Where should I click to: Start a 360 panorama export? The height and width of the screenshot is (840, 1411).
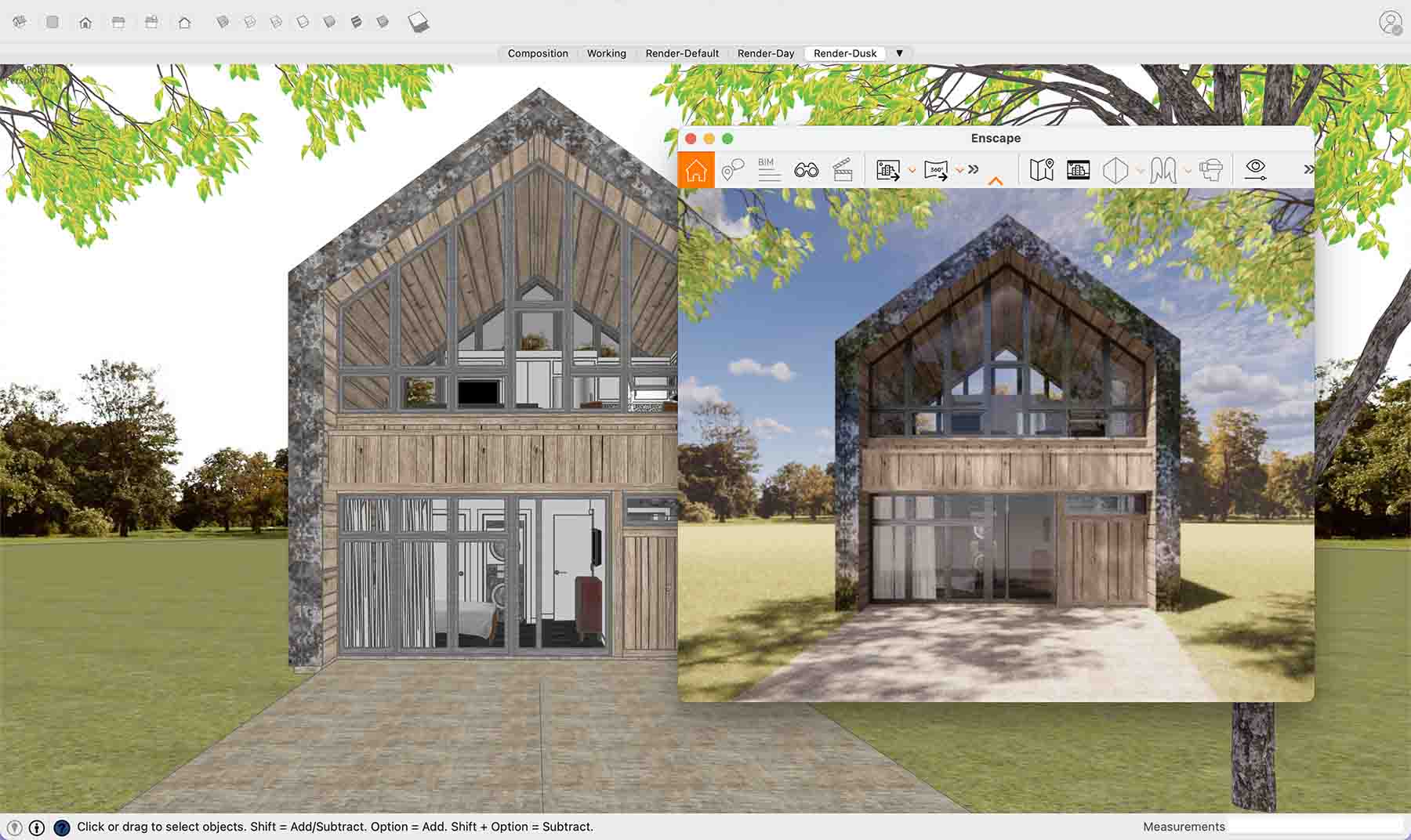click(939, 170)
